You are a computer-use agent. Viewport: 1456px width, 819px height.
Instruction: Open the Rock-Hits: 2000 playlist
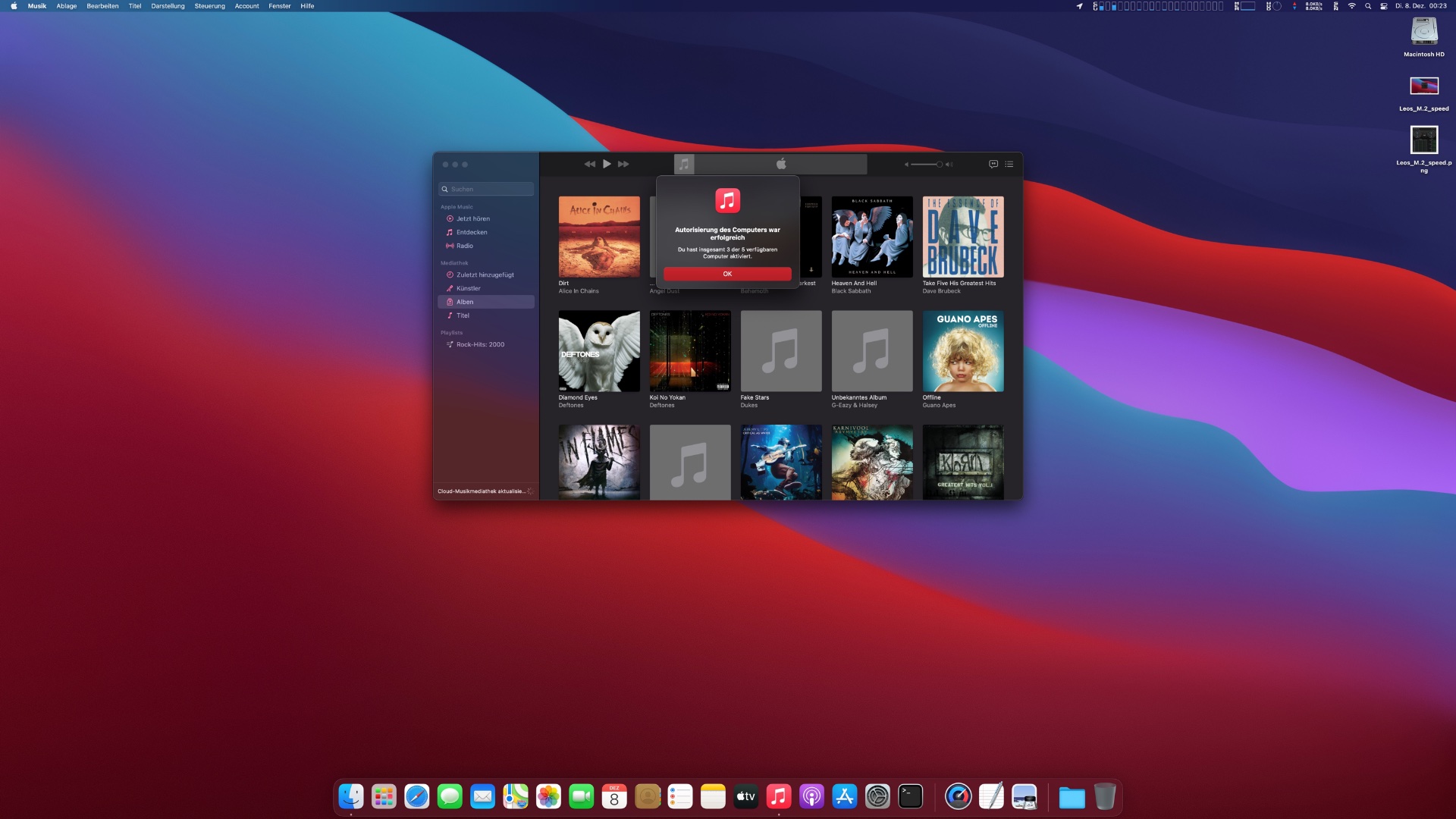(x=479, y=344)
